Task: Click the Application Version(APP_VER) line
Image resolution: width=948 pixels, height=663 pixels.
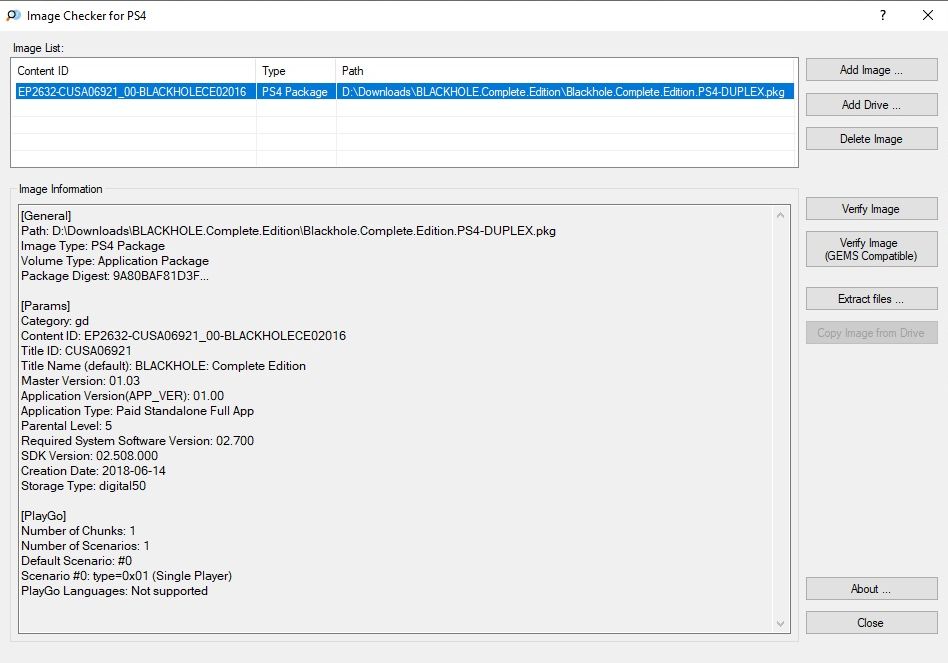Action: [123, 396]
